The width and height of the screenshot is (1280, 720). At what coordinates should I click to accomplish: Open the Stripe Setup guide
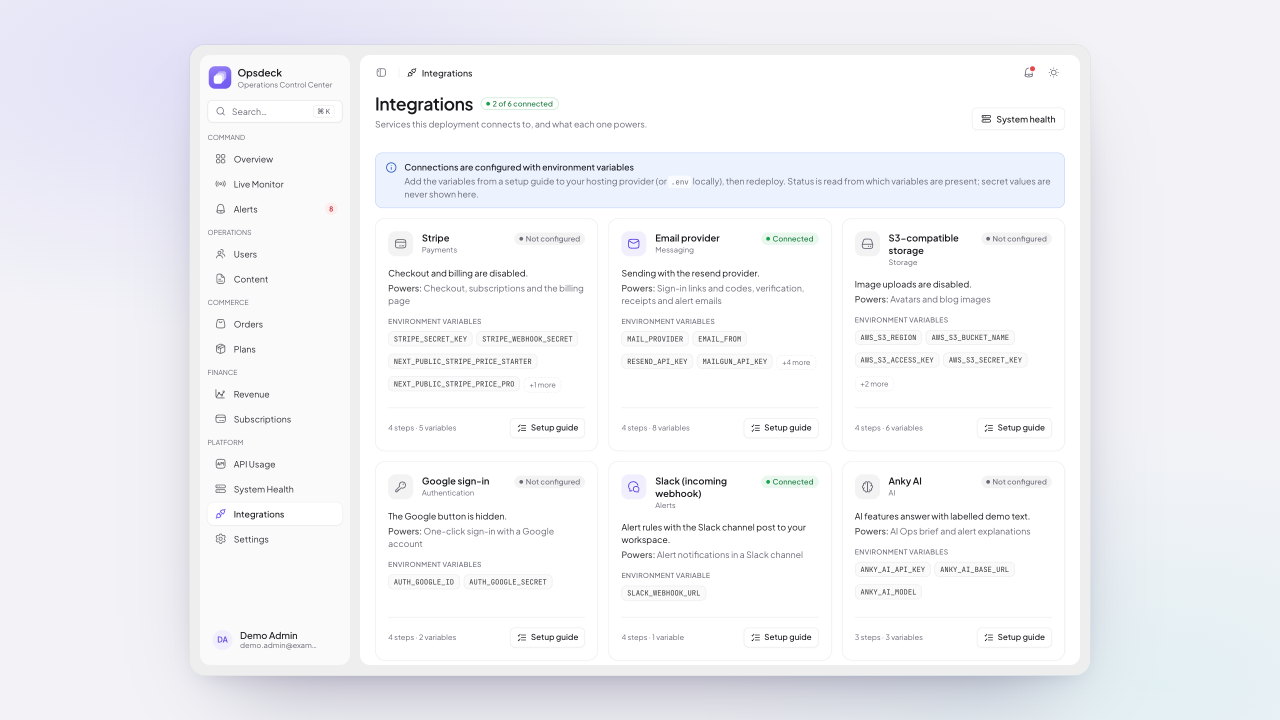coord(547,428)
